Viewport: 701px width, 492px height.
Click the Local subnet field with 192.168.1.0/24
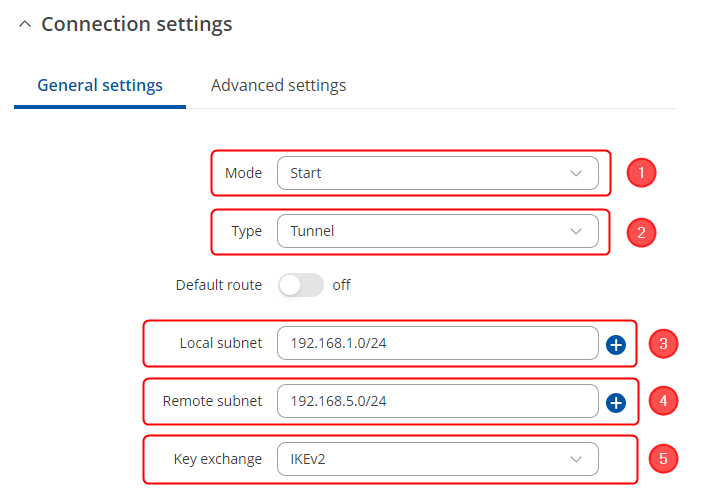tap(437, 343)
